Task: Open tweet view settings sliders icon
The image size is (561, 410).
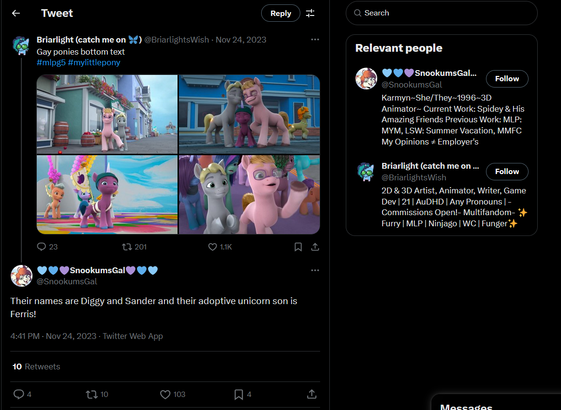Action: click(x=310, y=13)
